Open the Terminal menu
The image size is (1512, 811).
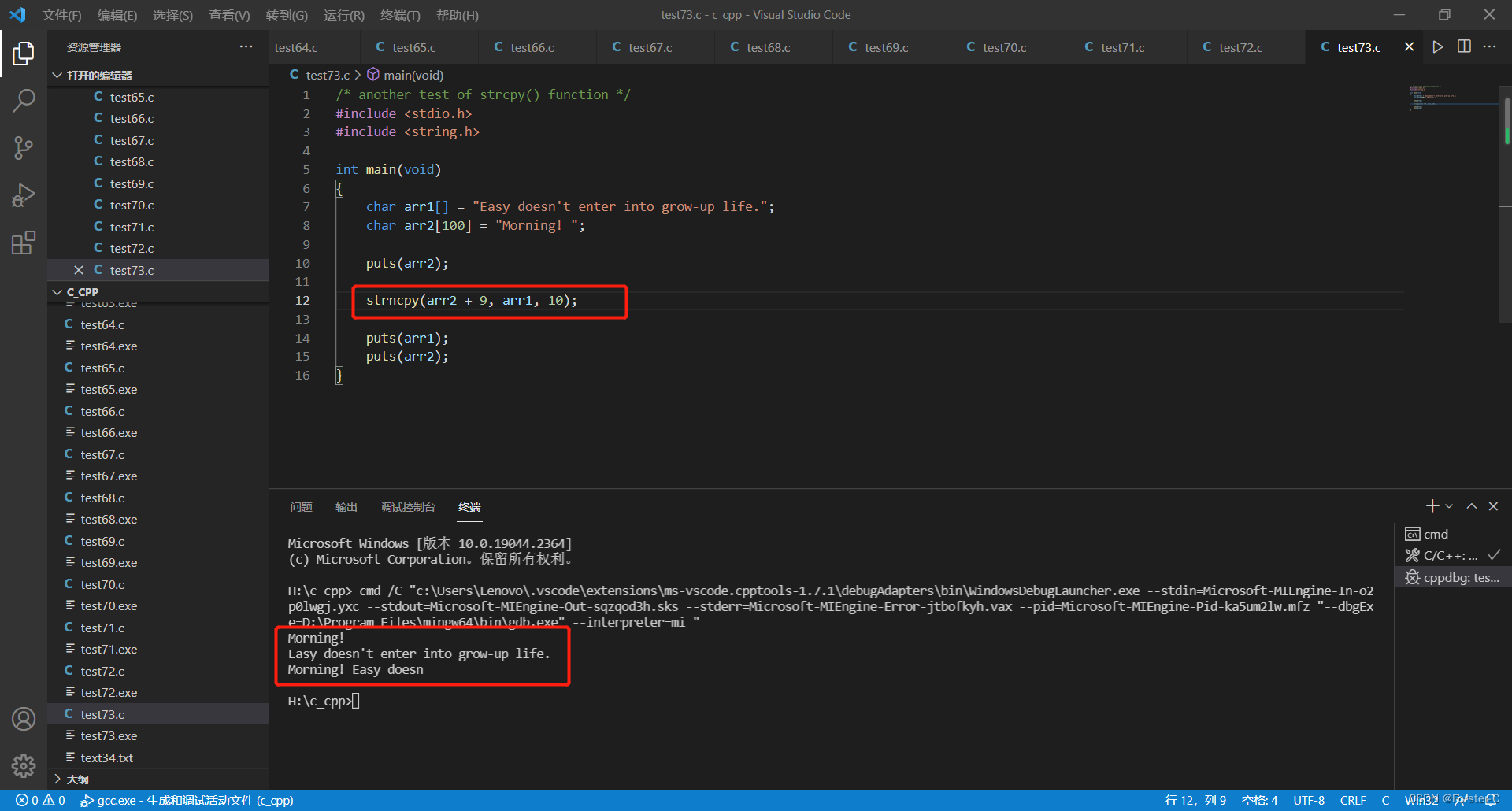click(400, 15)
